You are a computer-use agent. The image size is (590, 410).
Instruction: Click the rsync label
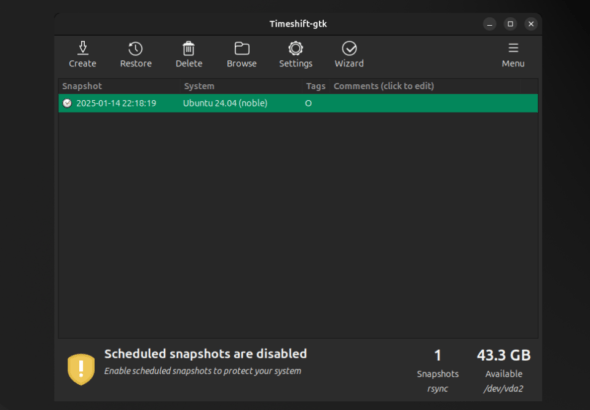[x=438, y=389]
